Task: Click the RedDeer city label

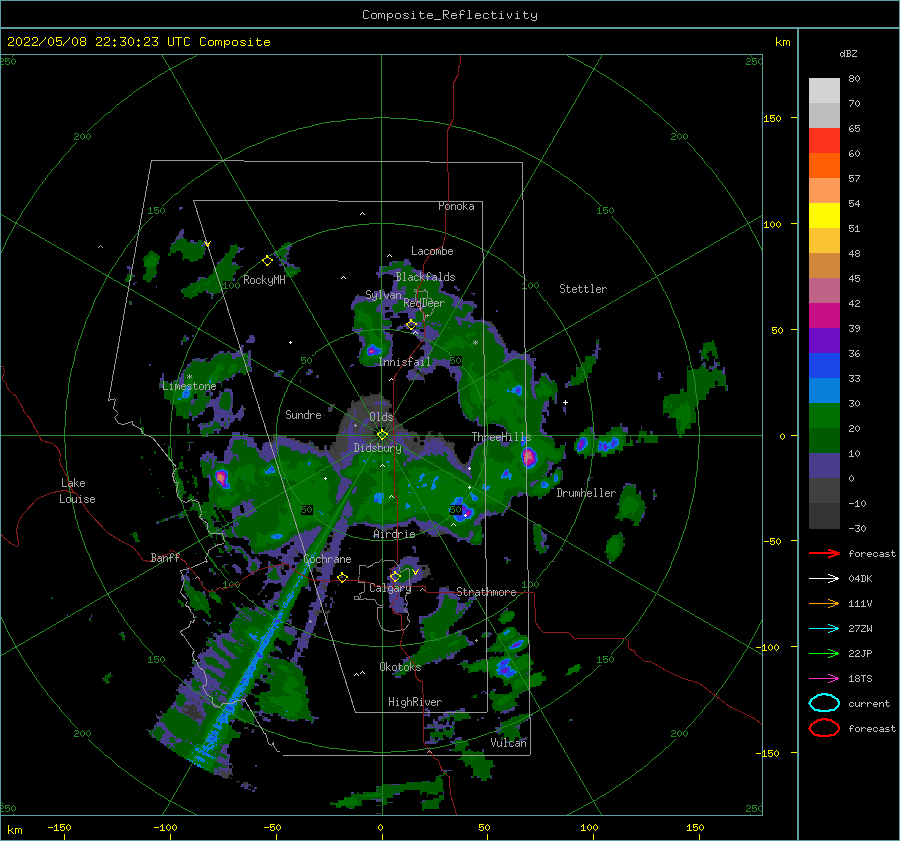Action: point(424,303)
